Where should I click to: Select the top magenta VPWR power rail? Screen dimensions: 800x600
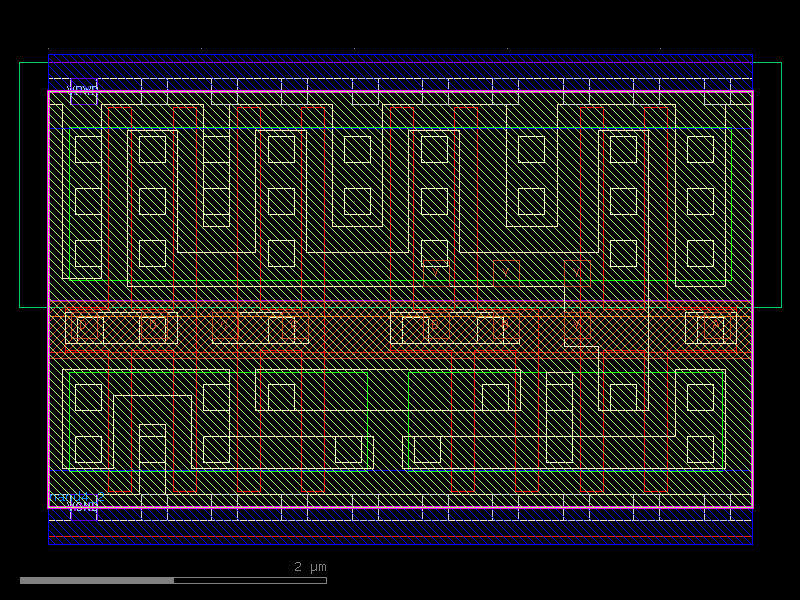point(400,93)
